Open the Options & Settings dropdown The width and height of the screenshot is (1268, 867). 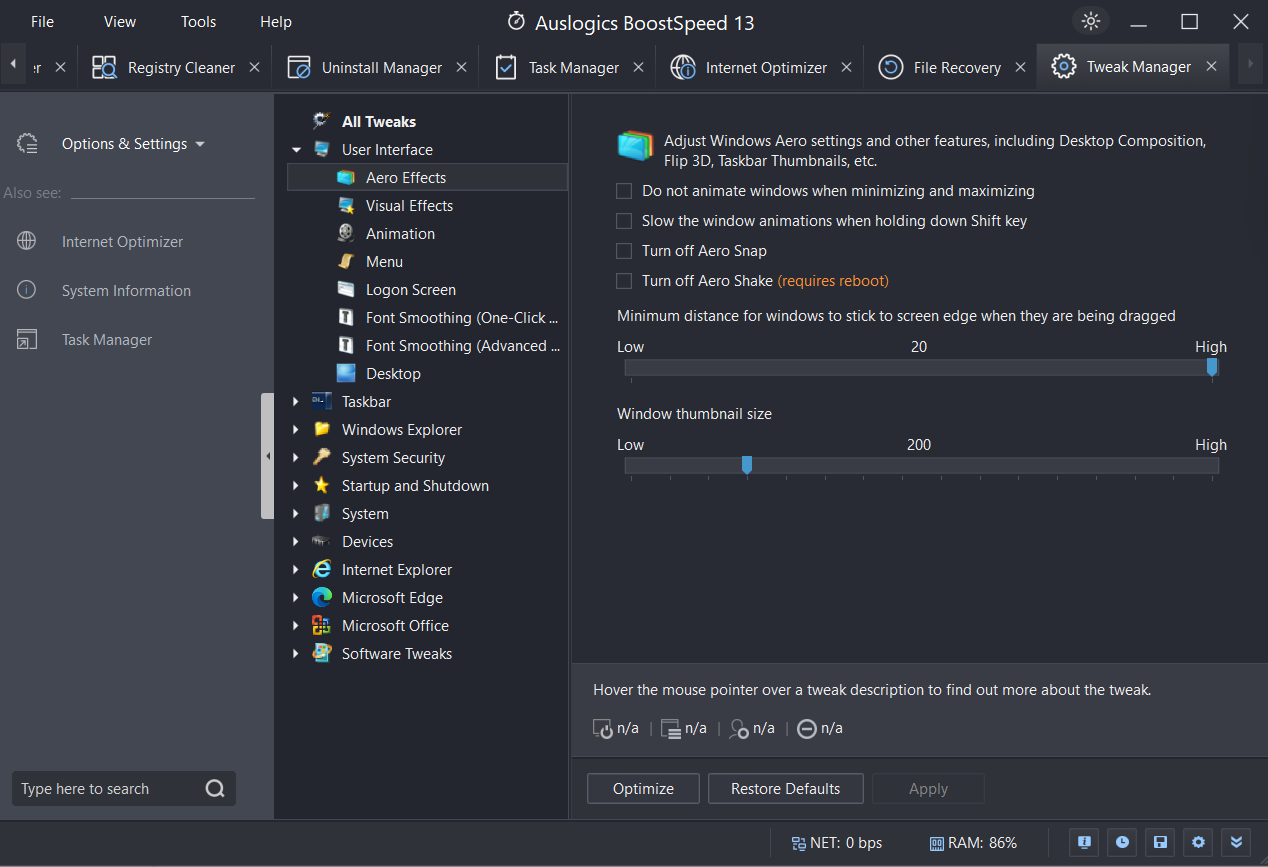pos(133,144)
